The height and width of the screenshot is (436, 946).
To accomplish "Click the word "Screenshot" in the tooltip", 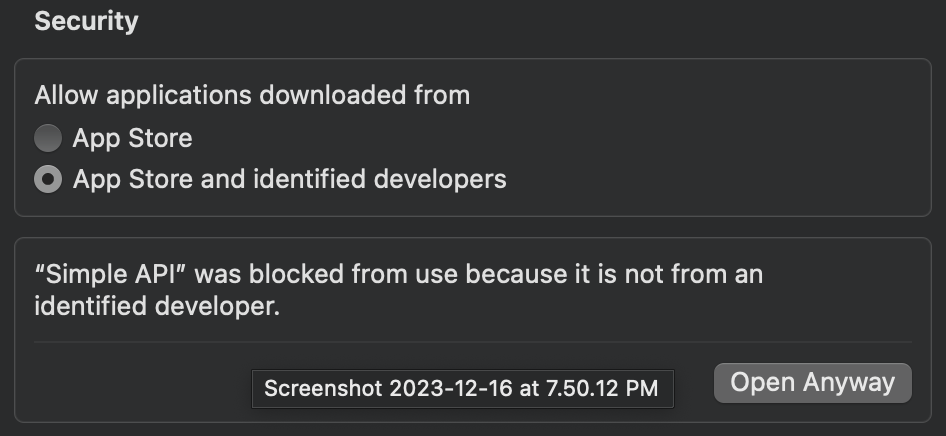I will point(323,389).
